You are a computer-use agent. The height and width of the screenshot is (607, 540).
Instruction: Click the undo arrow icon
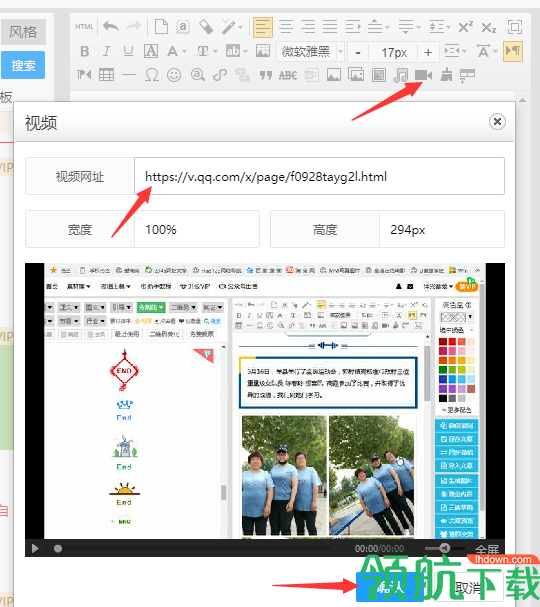111,27
